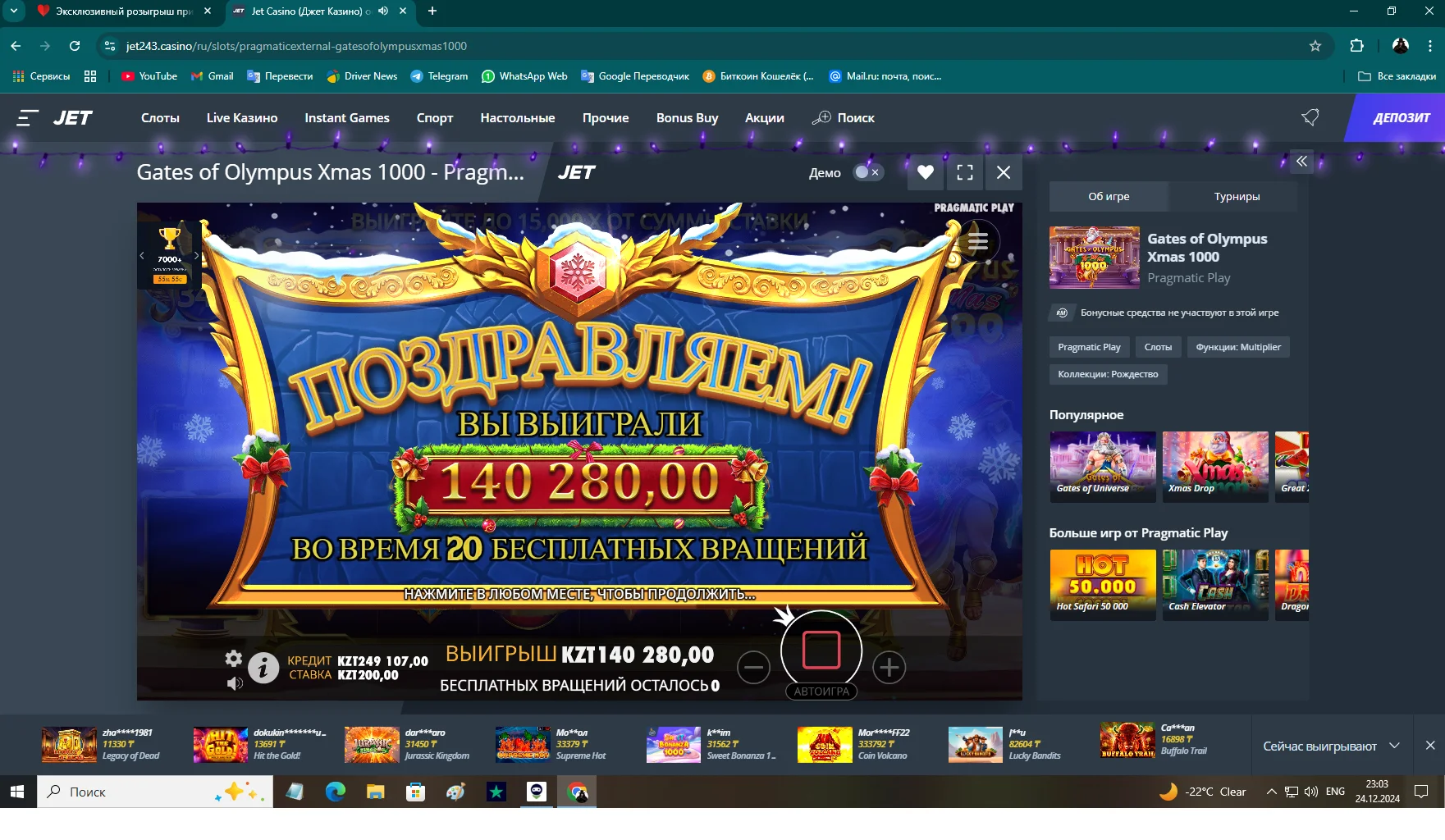View site information icon in address bar

click(110, 46)
